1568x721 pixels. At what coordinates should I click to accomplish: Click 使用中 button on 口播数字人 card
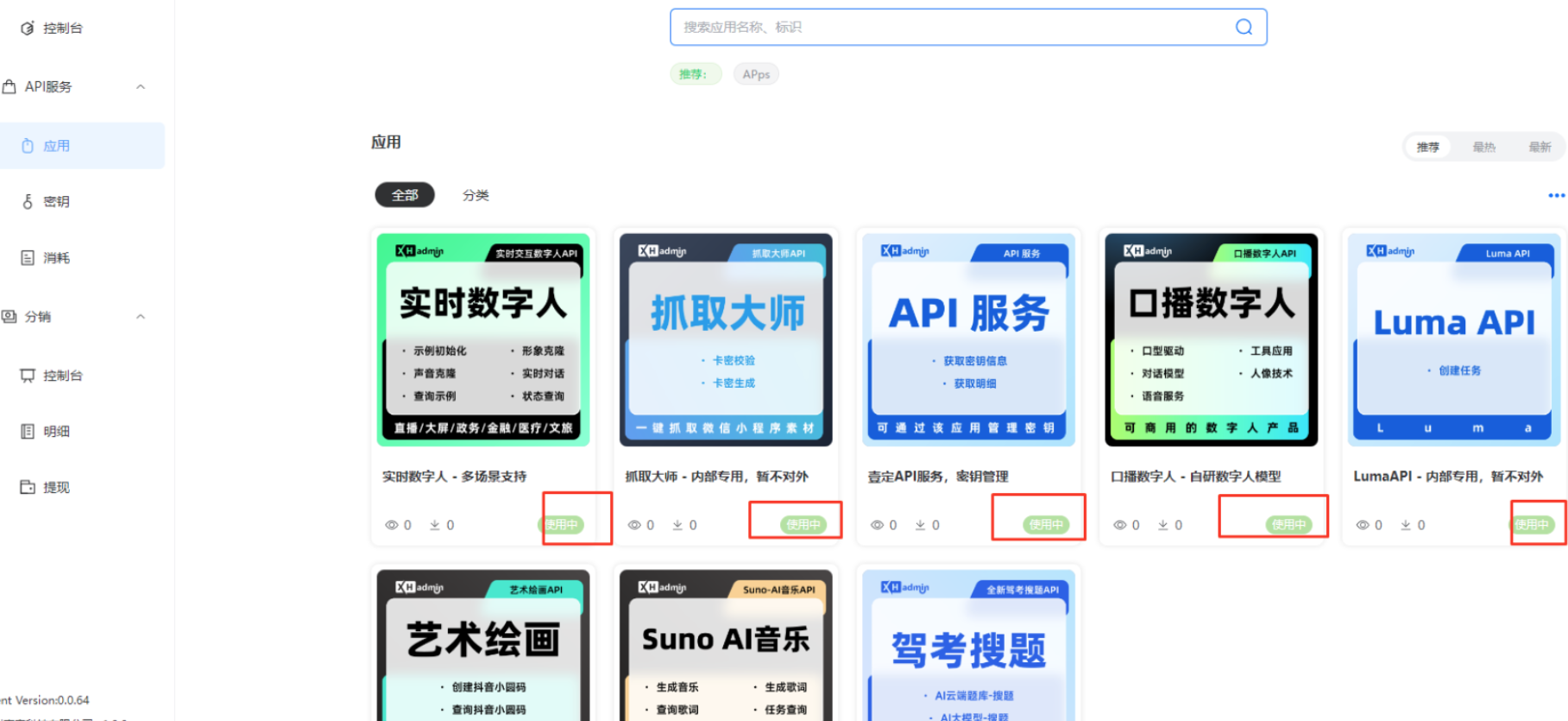pos(1288,524)
